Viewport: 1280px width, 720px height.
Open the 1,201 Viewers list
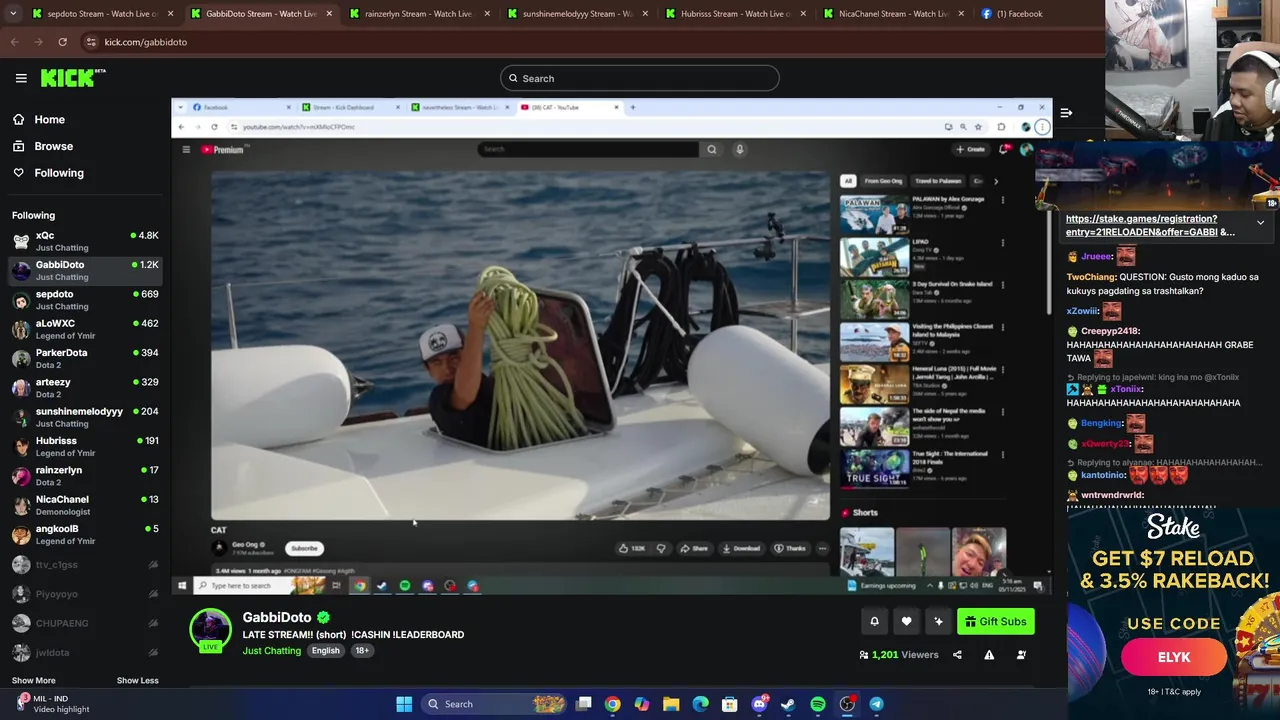(898, 655)
